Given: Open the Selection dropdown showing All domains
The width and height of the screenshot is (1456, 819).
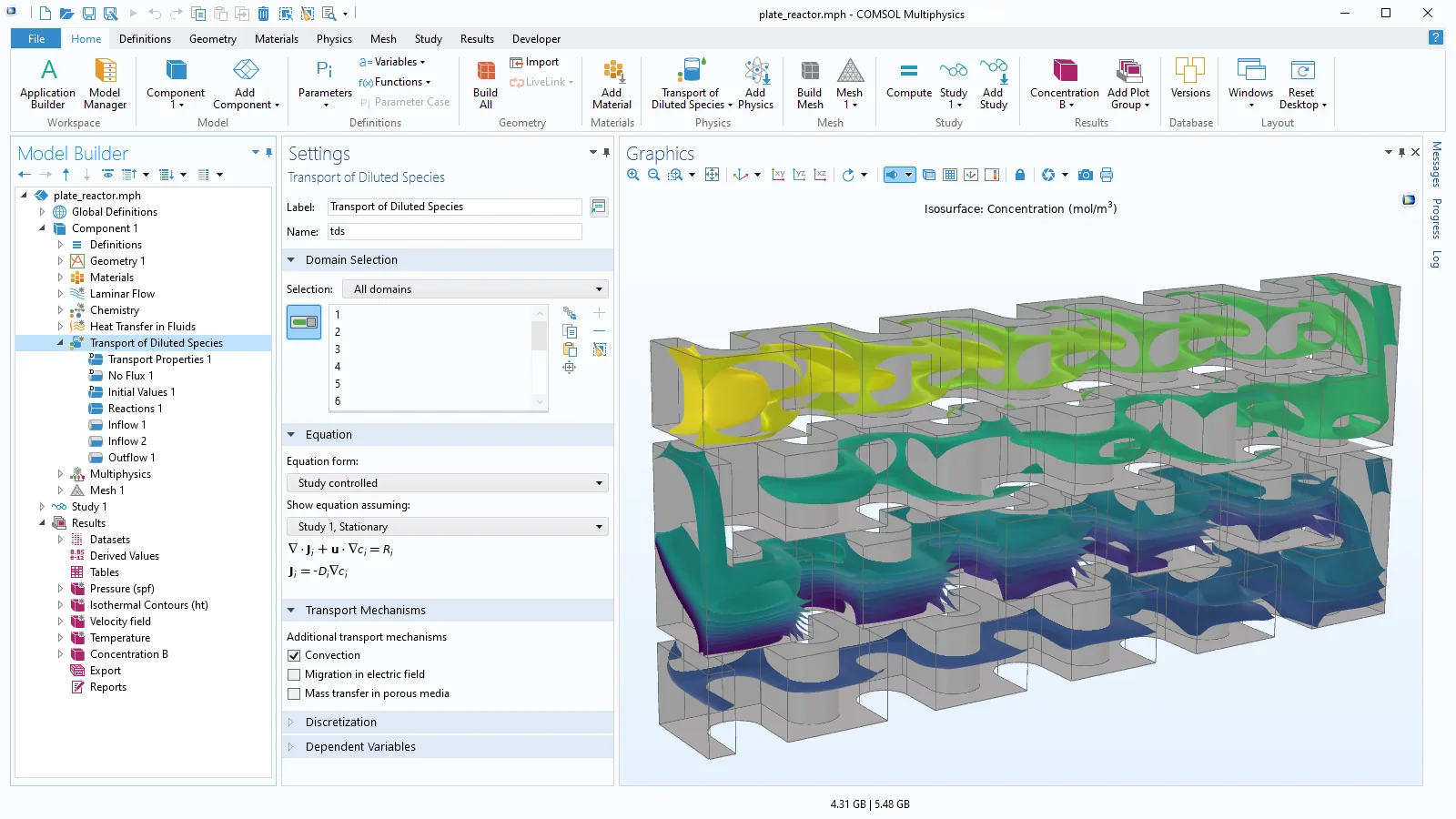Looking at the screenshot, I should pos(475,289).
